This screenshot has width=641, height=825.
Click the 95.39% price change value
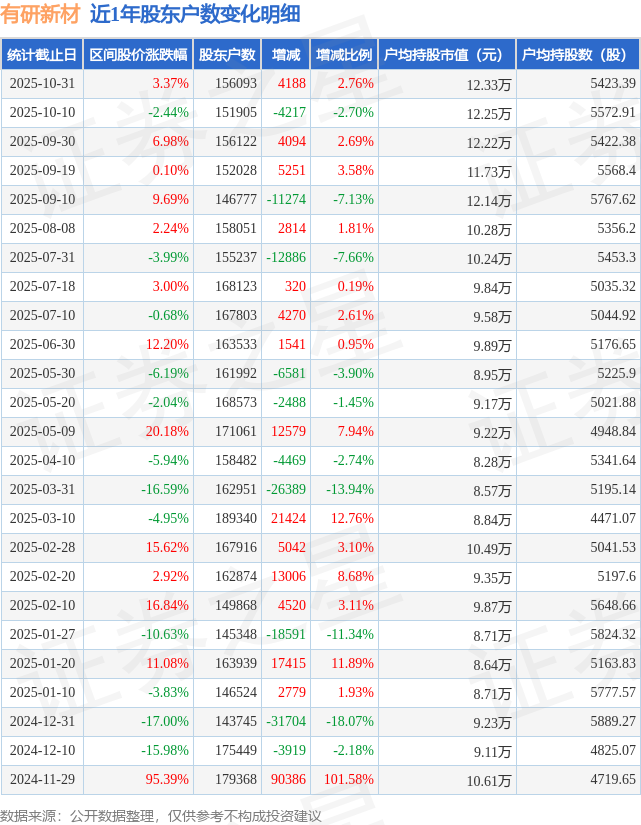pos(168,780)
